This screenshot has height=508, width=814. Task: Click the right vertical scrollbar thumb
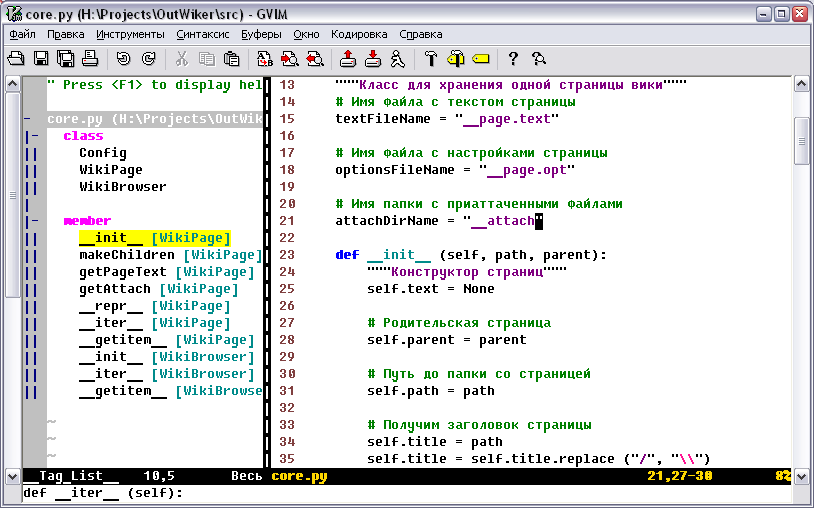point(802,140)
